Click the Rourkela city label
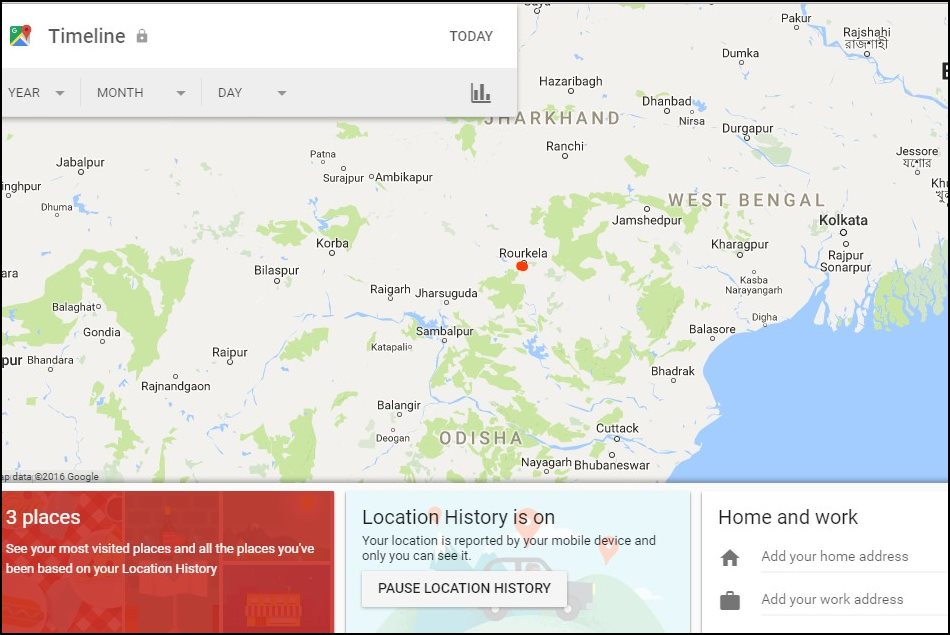 523,253
